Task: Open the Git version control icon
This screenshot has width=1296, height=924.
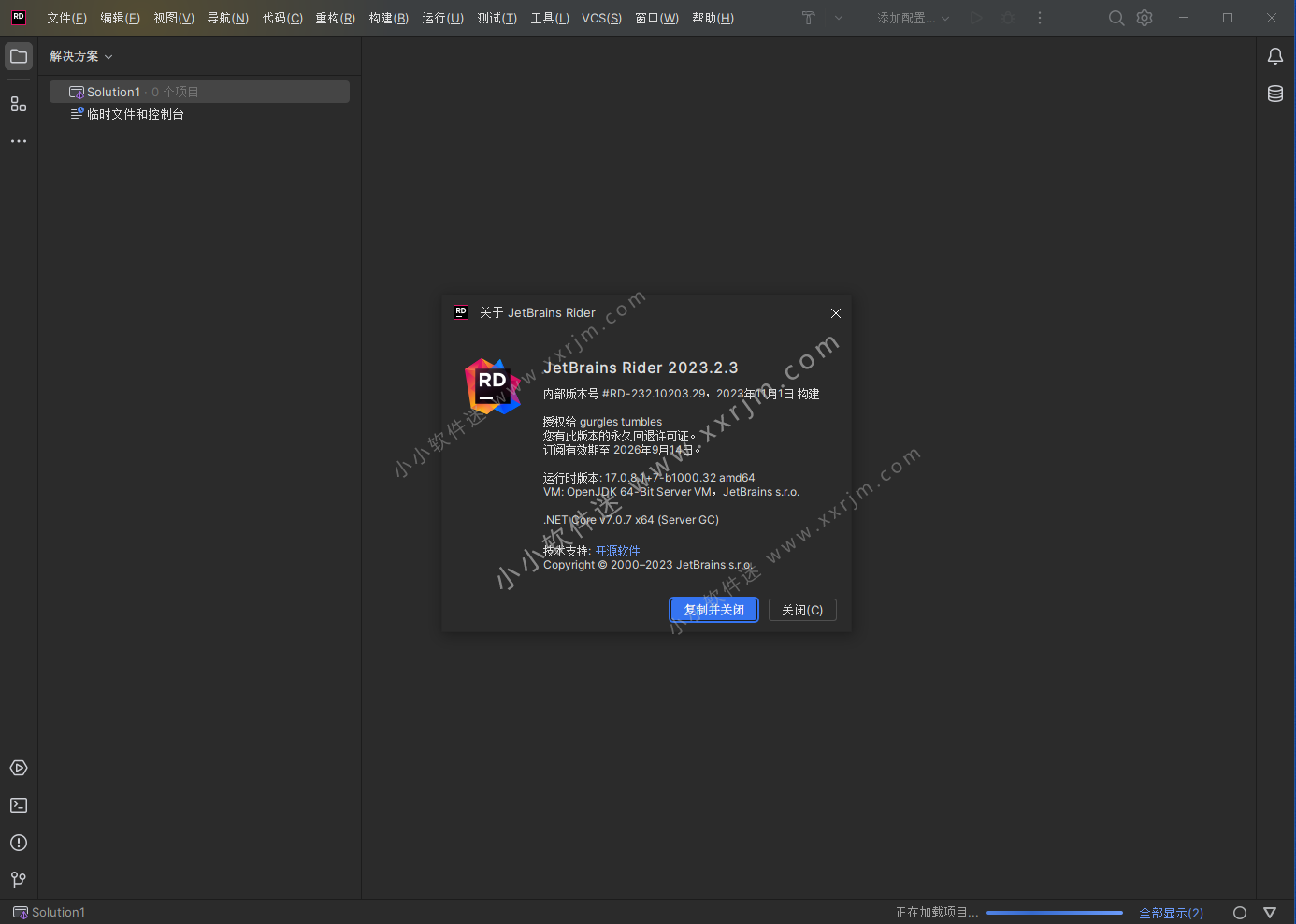Action: (19, 880)
